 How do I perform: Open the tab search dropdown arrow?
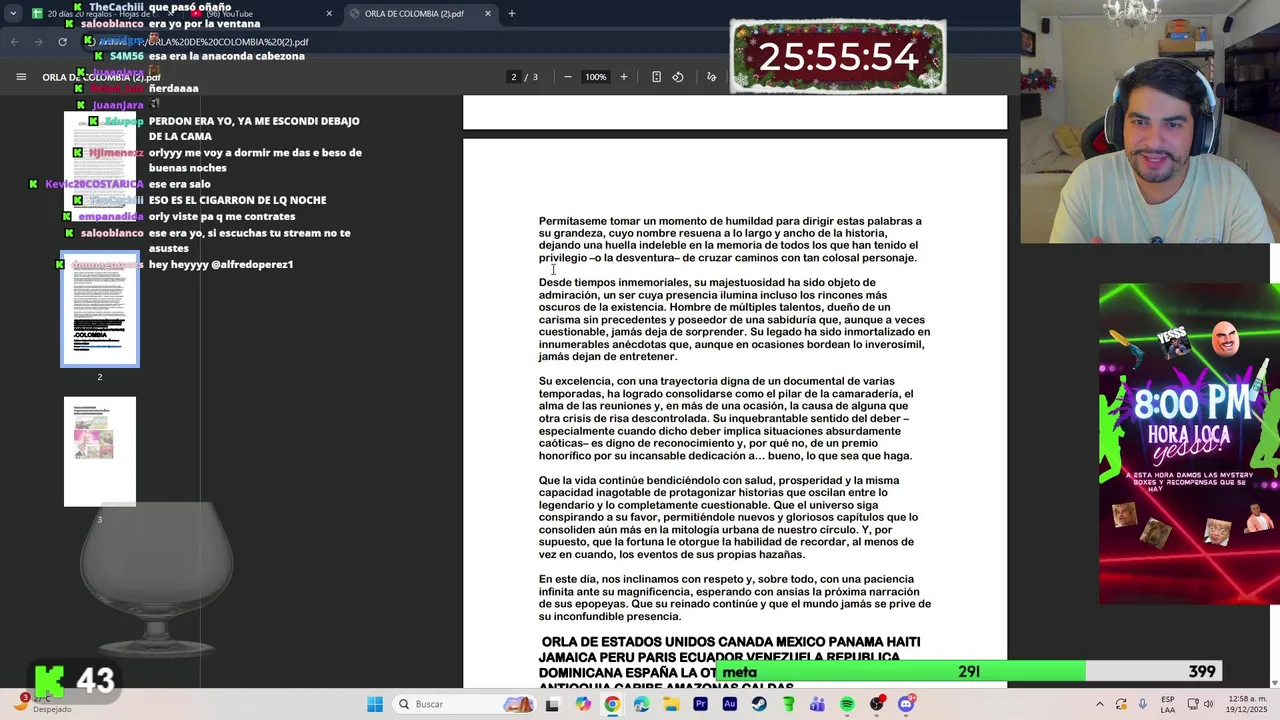click(13, 14)
